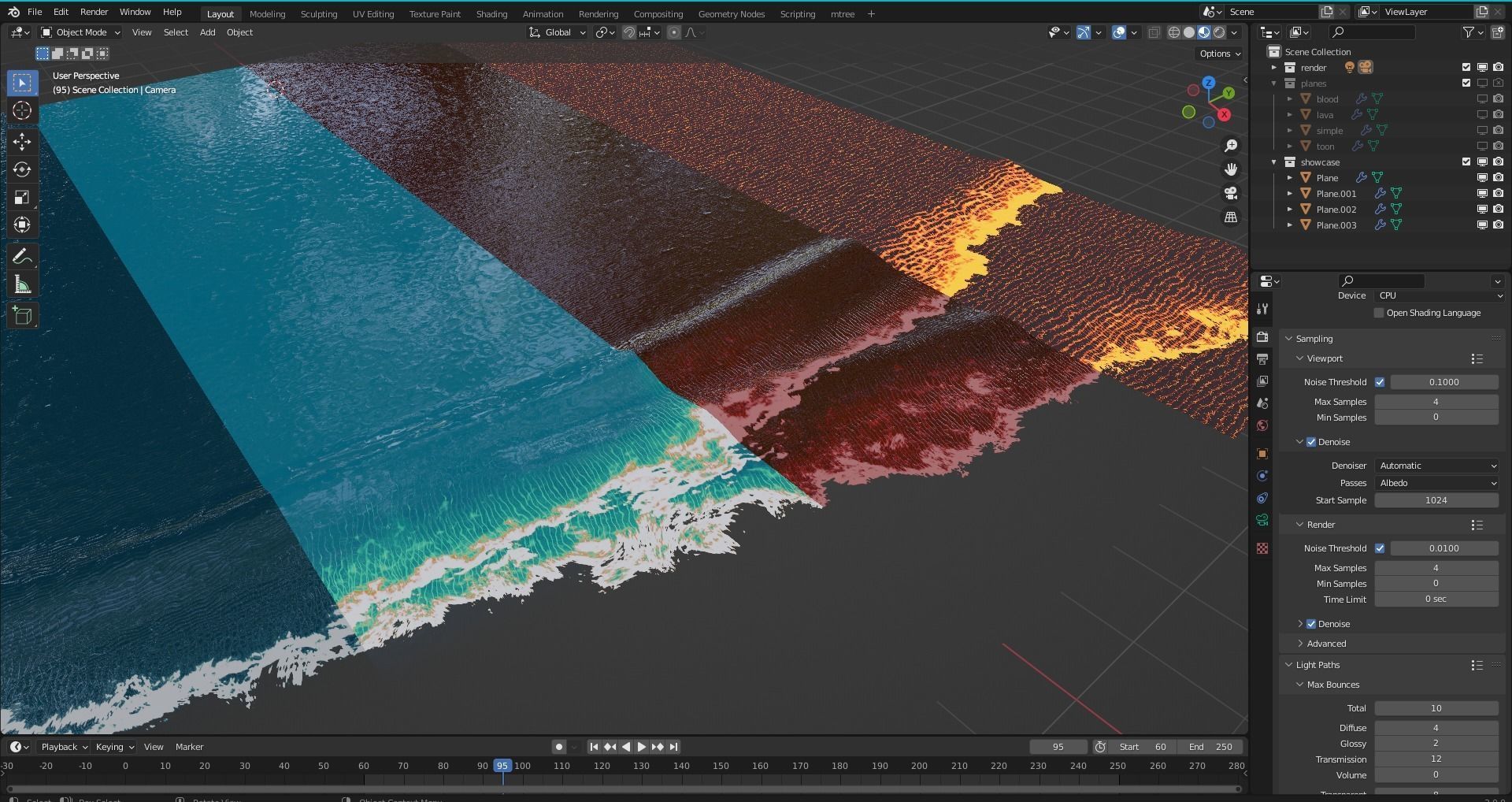The height and width of the screenshot is (802, 1512).
Task: Select the Annotate tool
Action: click(x=22, y=256)
